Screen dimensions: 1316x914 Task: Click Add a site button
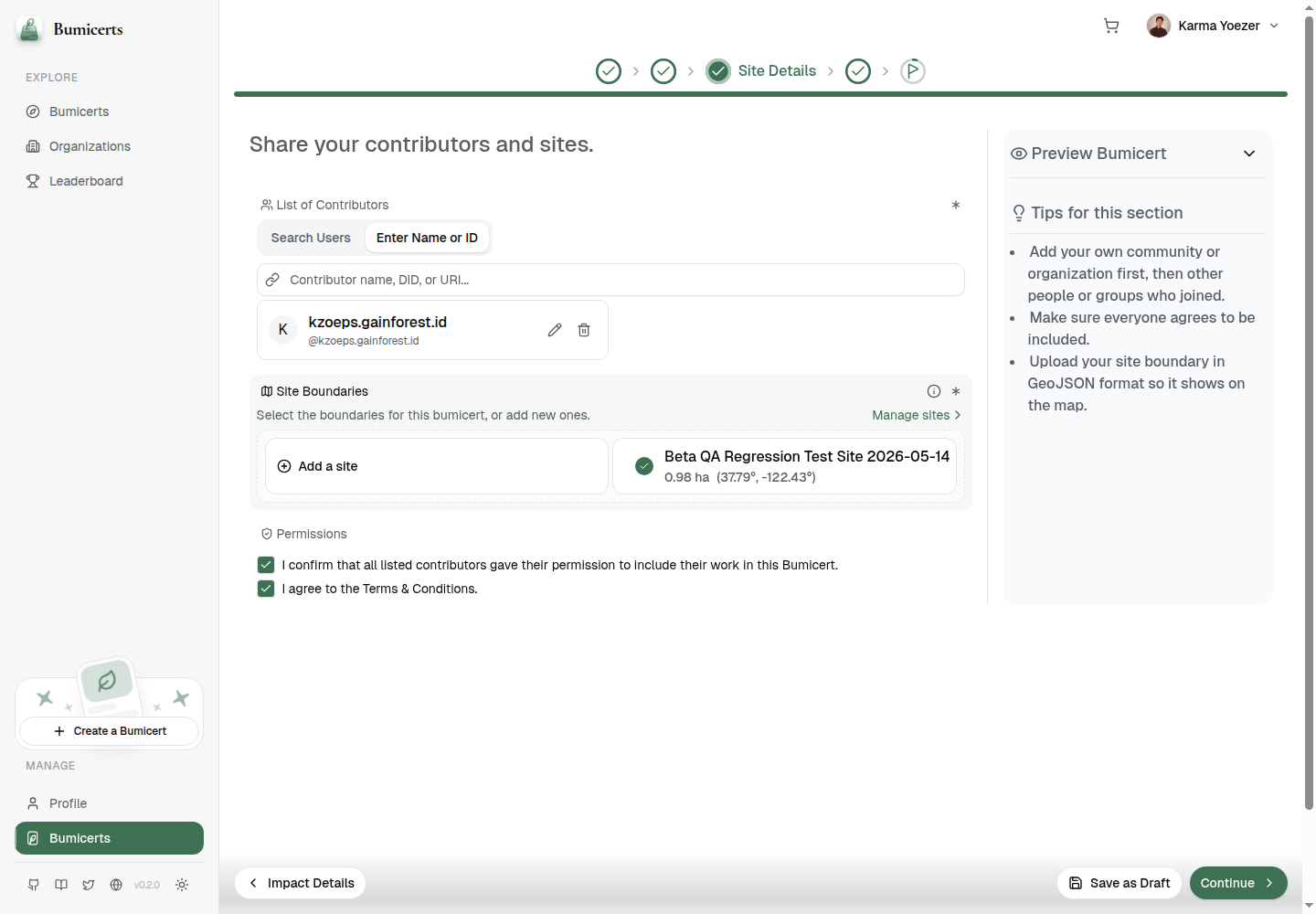coord(437,466)
